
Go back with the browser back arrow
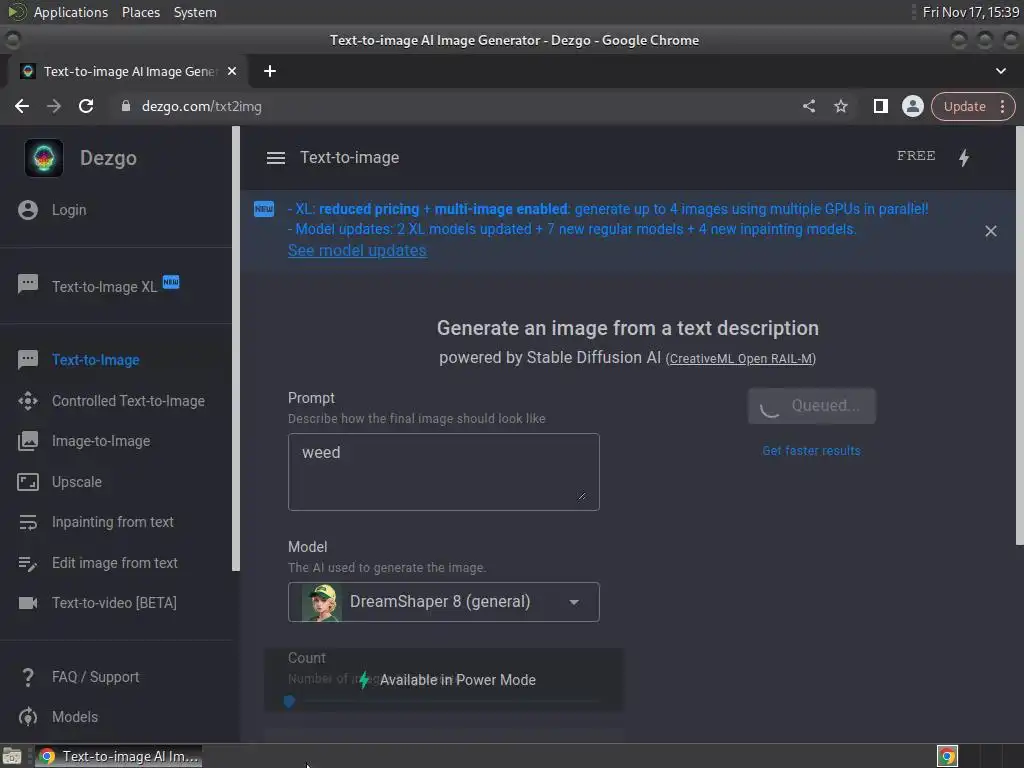coord(22,106)
